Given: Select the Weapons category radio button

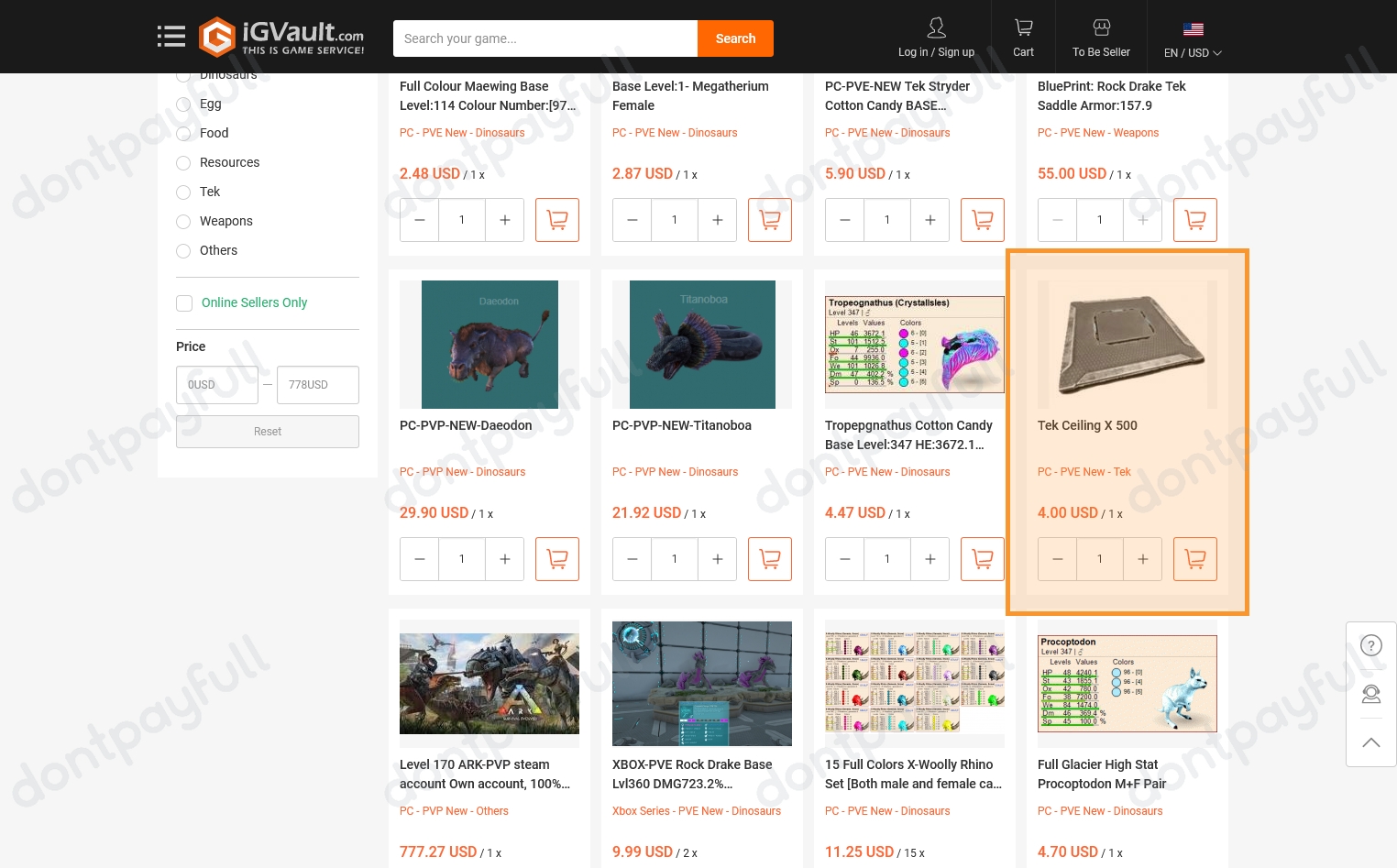Looking at the screenshot, I should pyautogui.click(x=183, y=222).
